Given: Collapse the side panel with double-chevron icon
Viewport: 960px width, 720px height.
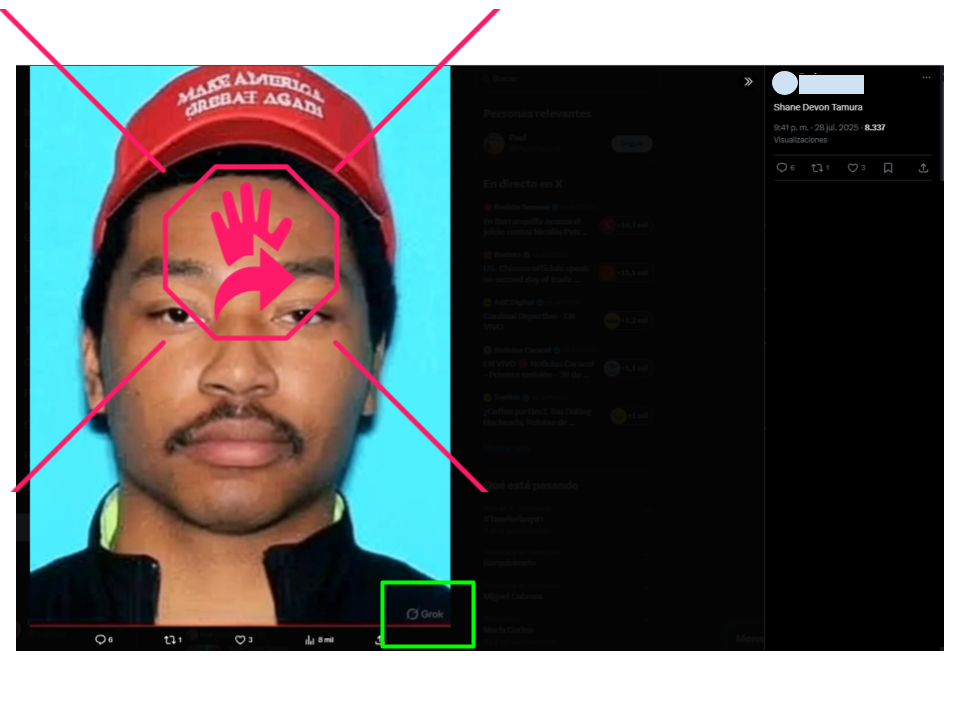Looking at the screenshot, I should [748, 81].
